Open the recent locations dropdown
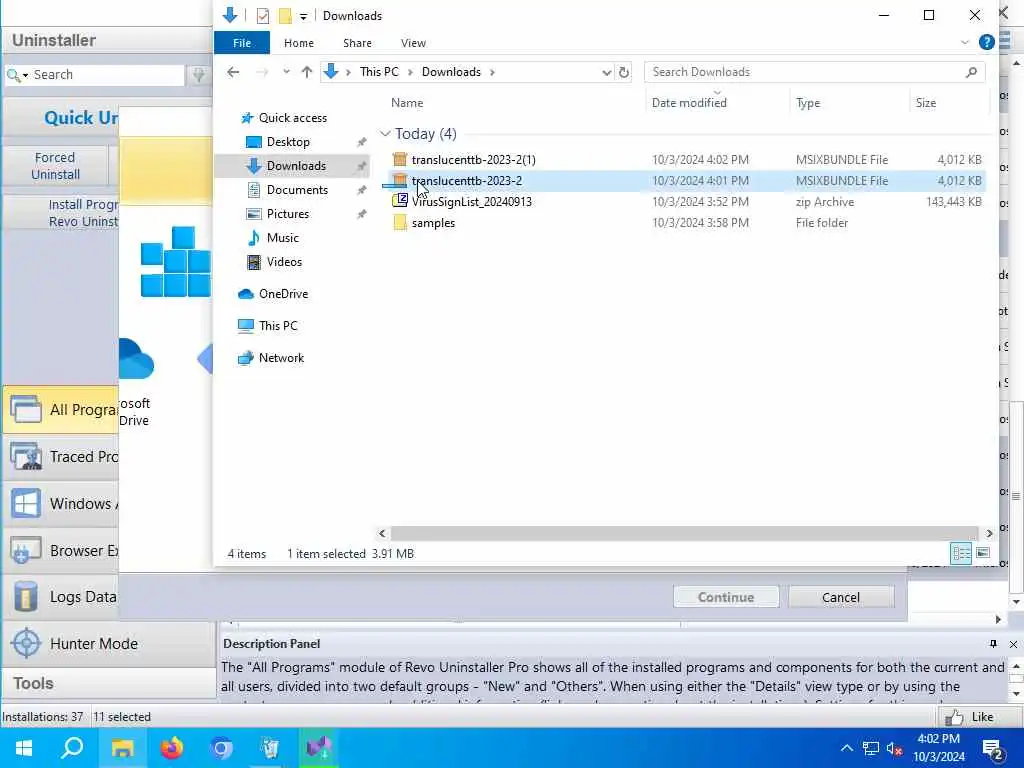The image size is (1024, 768). [286, 72]
